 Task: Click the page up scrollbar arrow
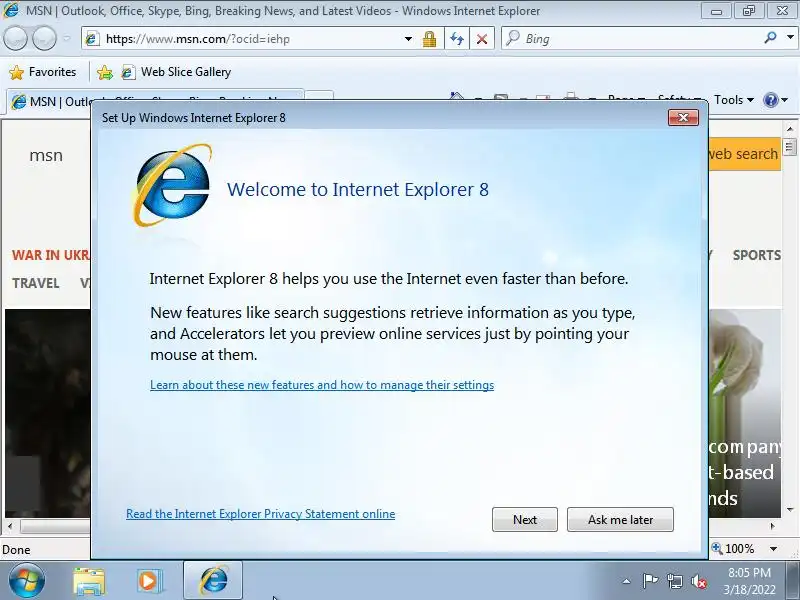click(790, 129)
